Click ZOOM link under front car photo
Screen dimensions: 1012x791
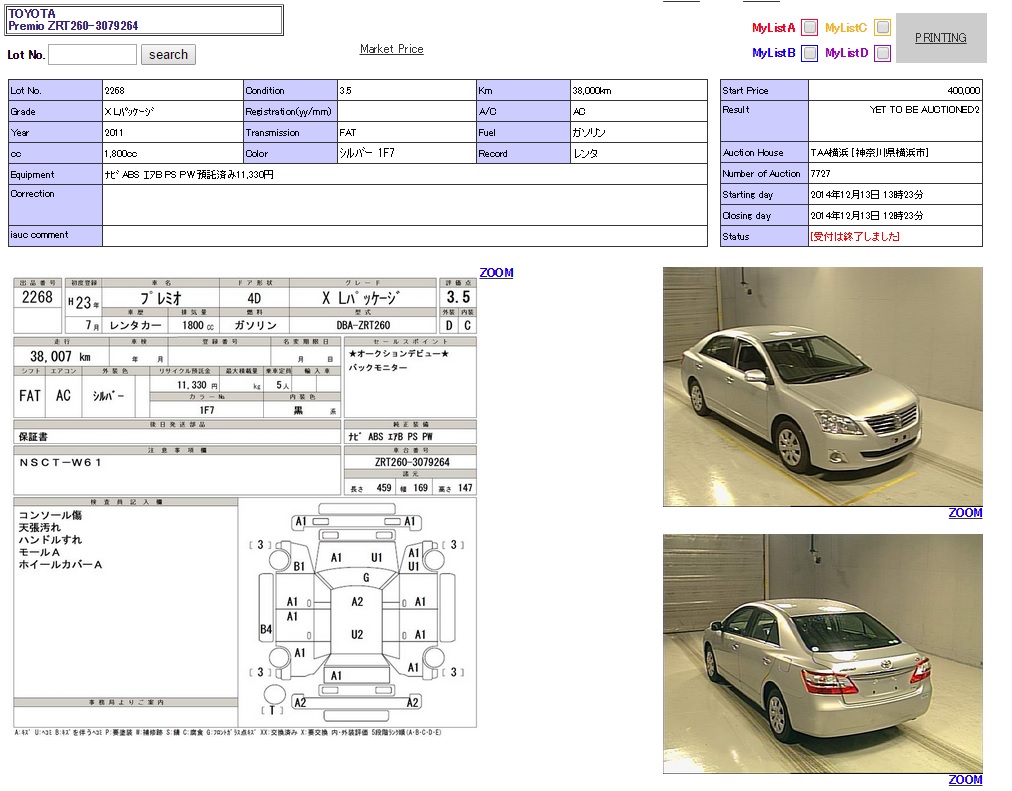click(x=965, y=513)
